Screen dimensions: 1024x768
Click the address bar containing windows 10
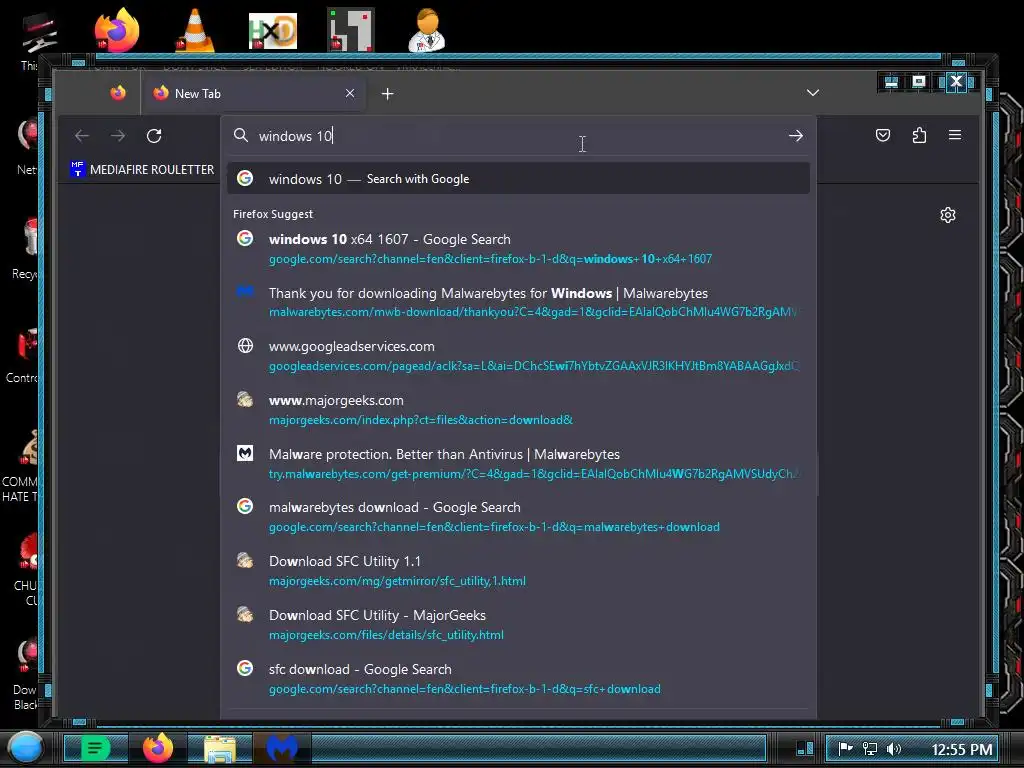coord(519,136)
